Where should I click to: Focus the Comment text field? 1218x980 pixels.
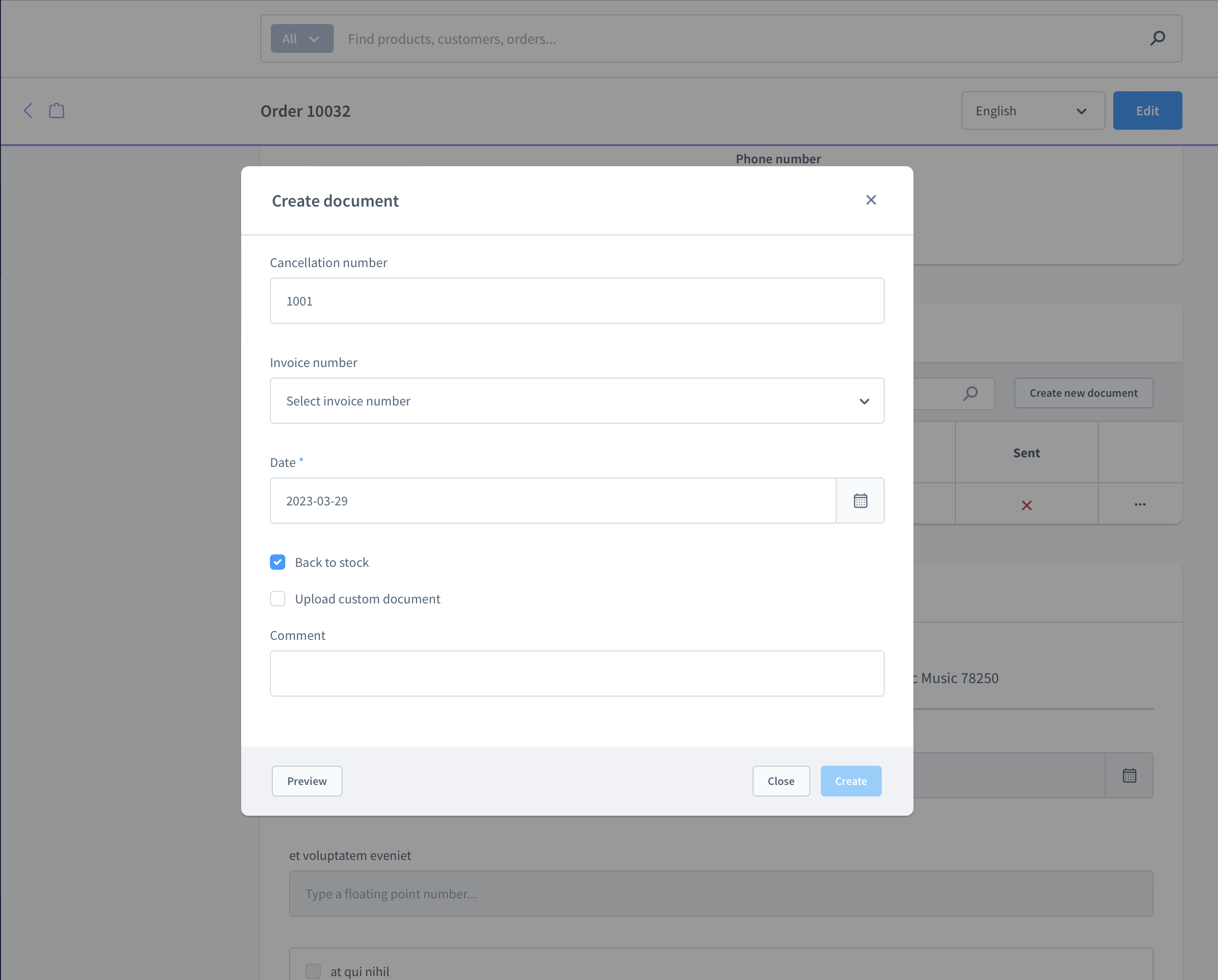pyautogui.click(x=577, y=674)
